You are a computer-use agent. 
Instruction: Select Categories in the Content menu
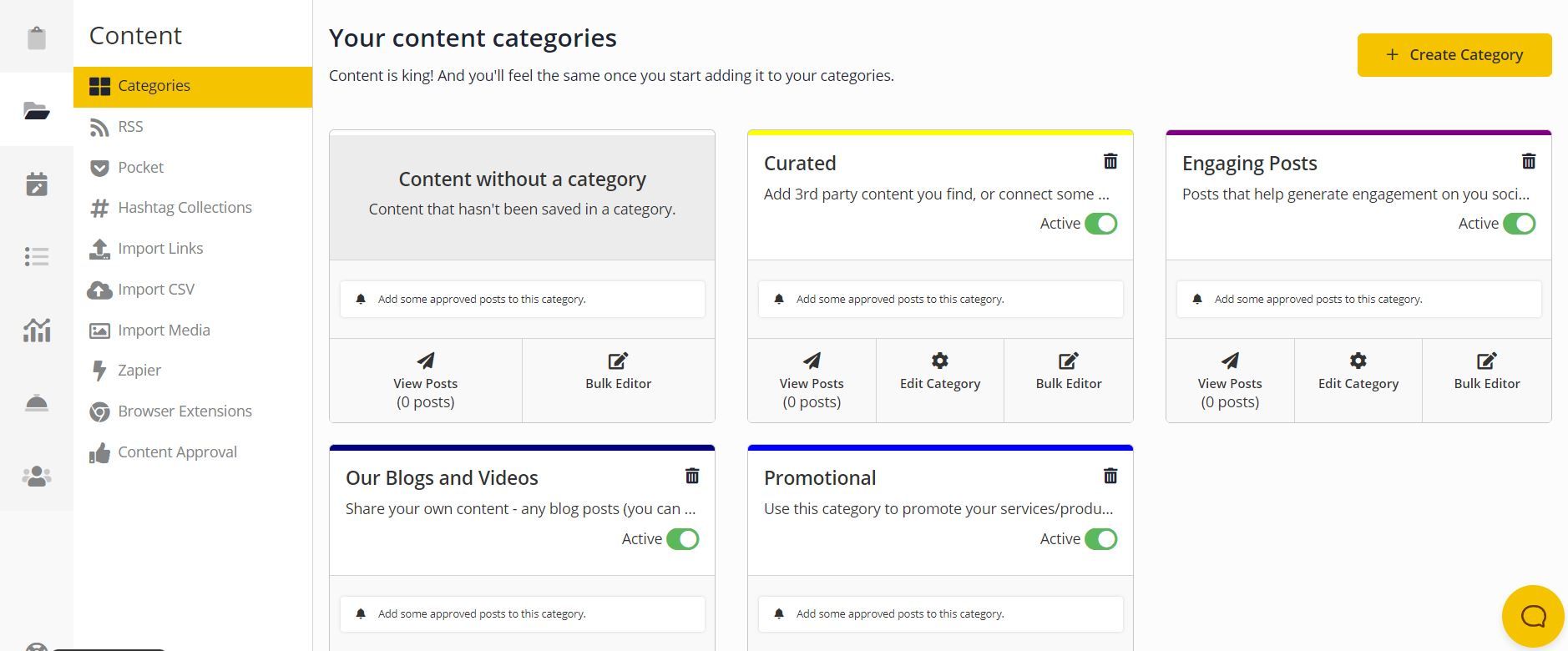154,85
